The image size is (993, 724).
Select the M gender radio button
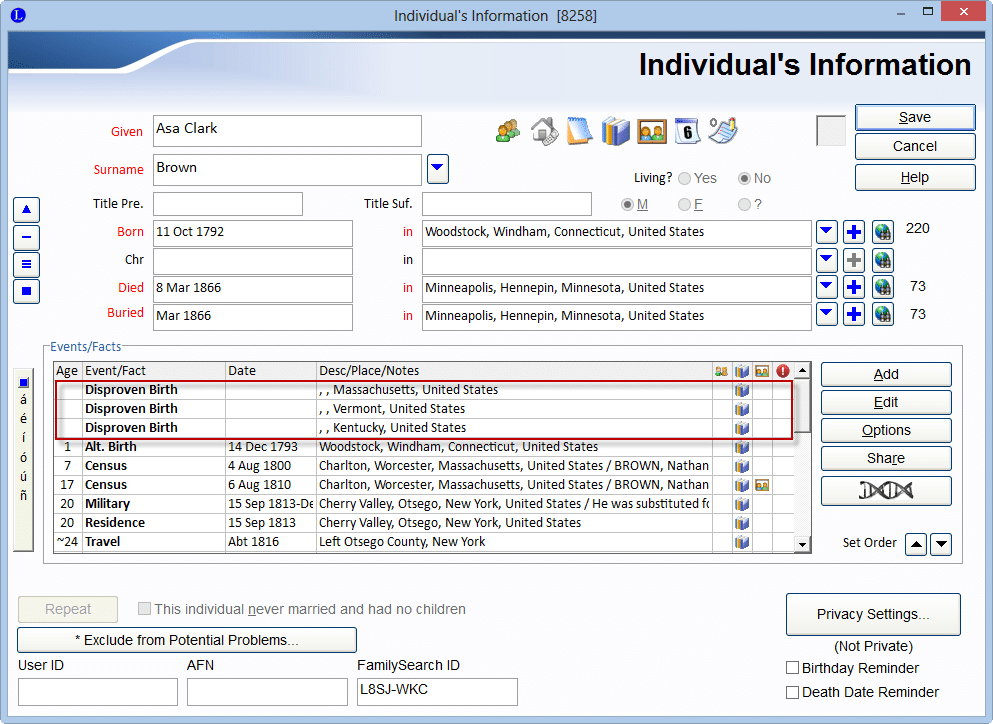click(627, 205)
